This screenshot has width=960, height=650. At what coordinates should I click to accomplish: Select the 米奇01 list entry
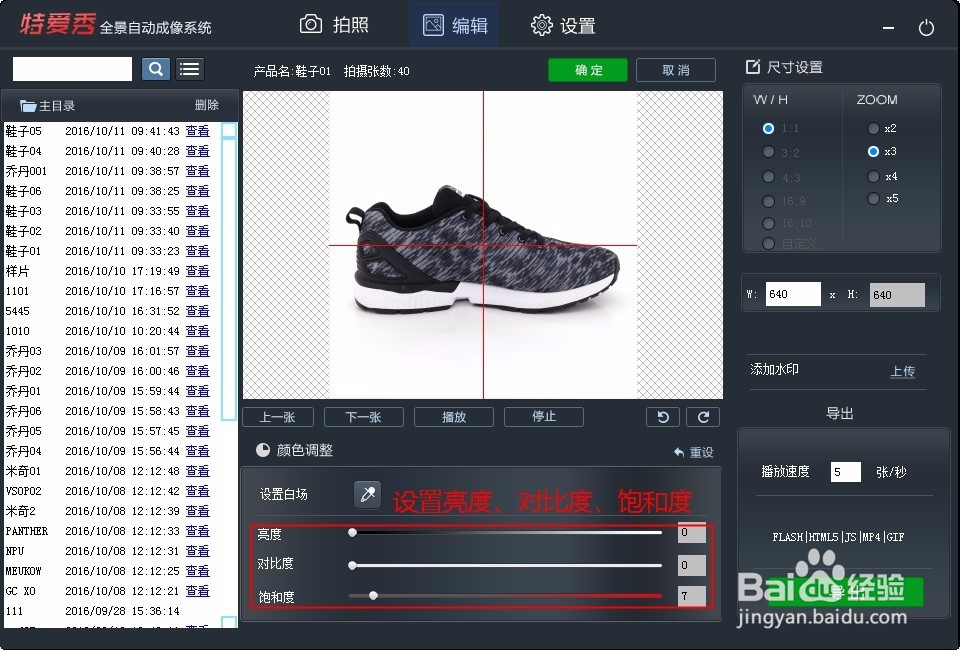[x=108, y=471]
